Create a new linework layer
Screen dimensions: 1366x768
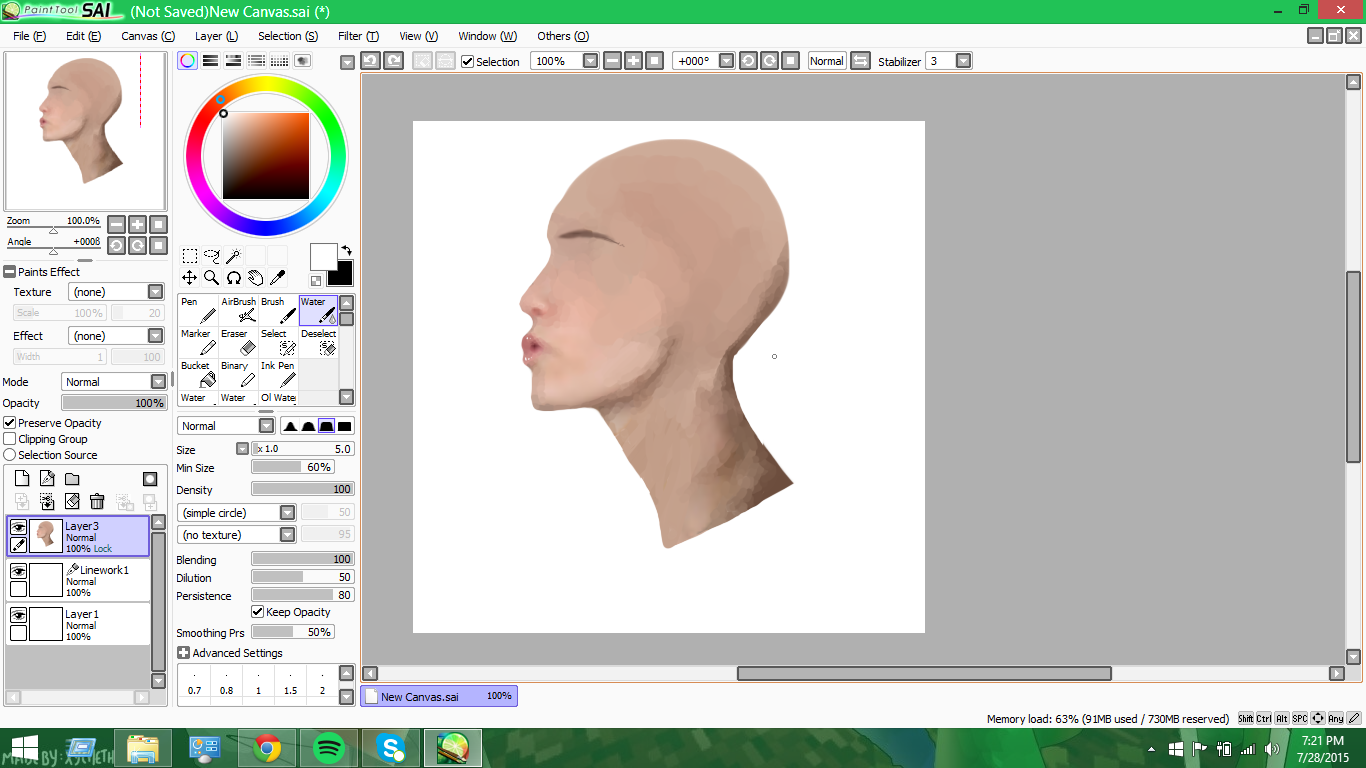click(x=47, y=479)
